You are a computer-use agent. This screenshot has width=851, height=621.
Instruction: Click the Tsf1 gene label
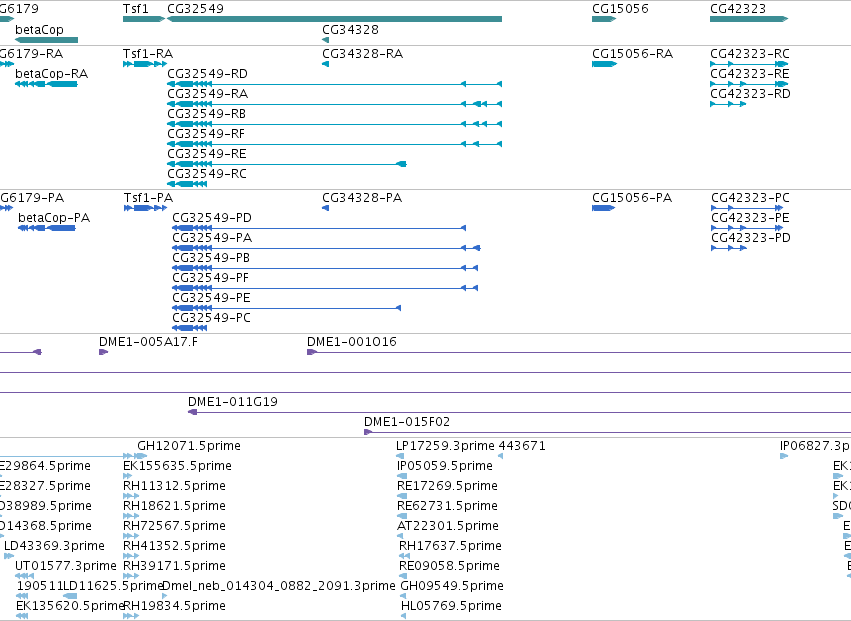pyautogui.click(x=135, y=9)
